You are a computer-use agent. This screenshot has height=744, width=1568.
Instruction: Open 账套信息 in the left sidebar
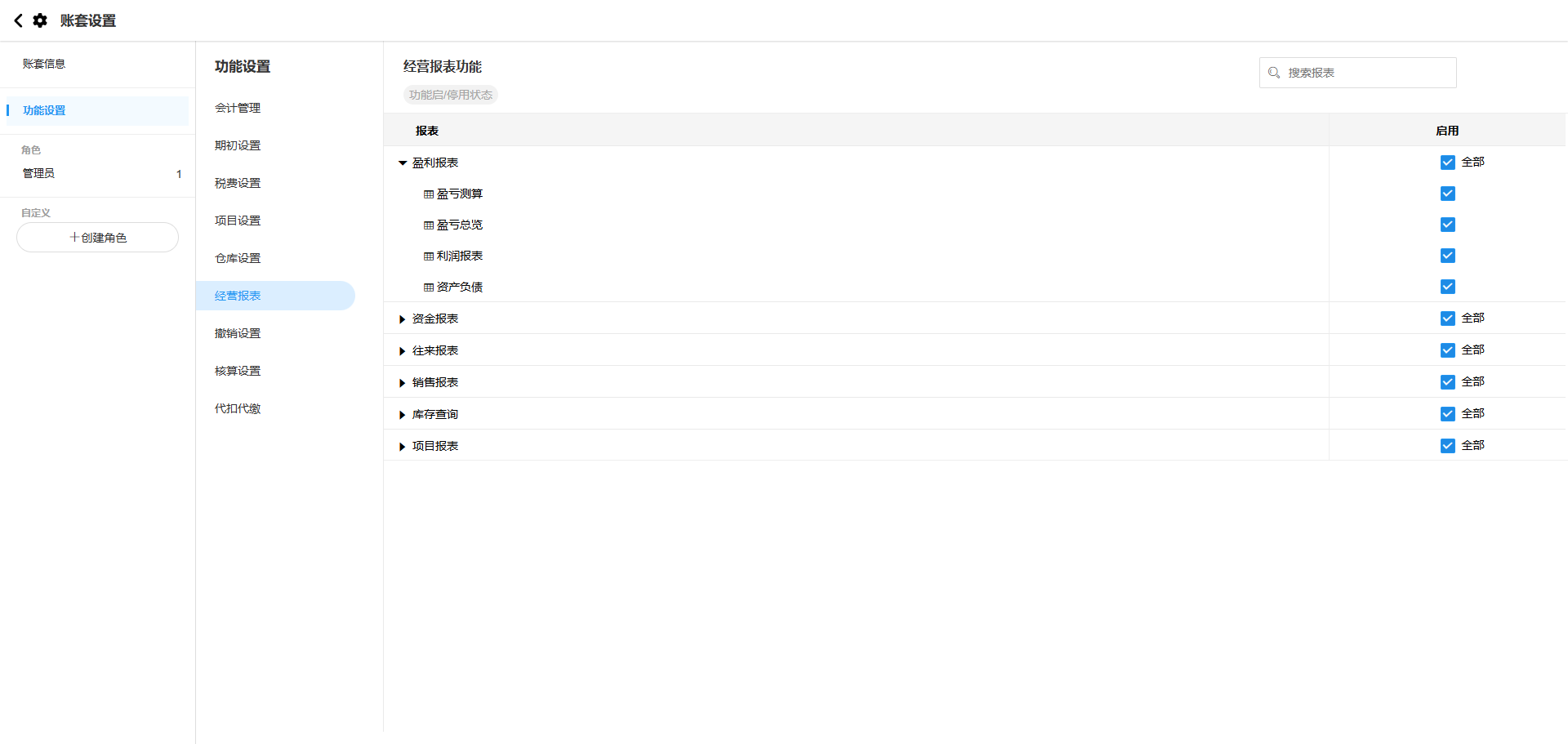[x=44, y=64]
